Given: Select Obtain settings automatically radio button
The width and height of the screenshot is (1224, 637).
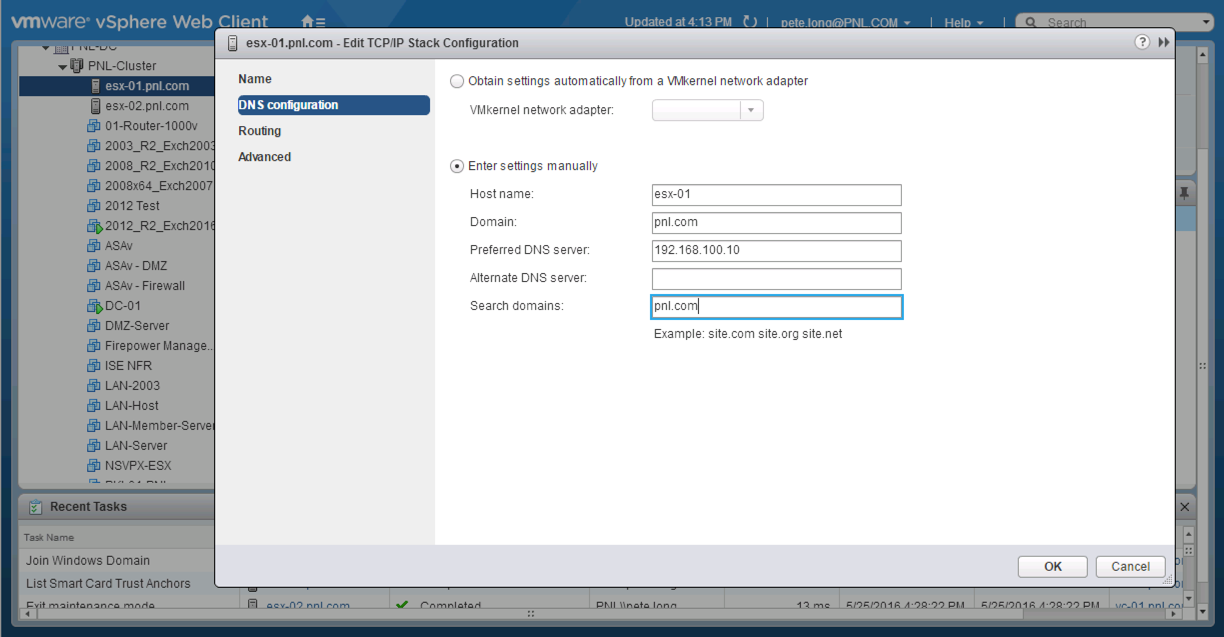Looking at the screenshot, I should click(x=457, y=81).
